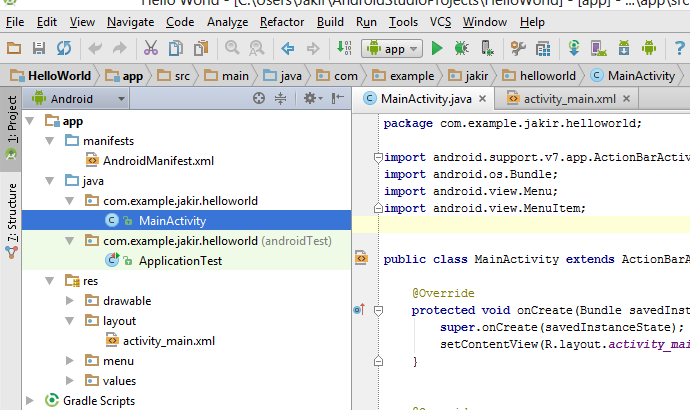Click the Make Project icon
This screenshot has width=690, height=410.
coord(344,48)
